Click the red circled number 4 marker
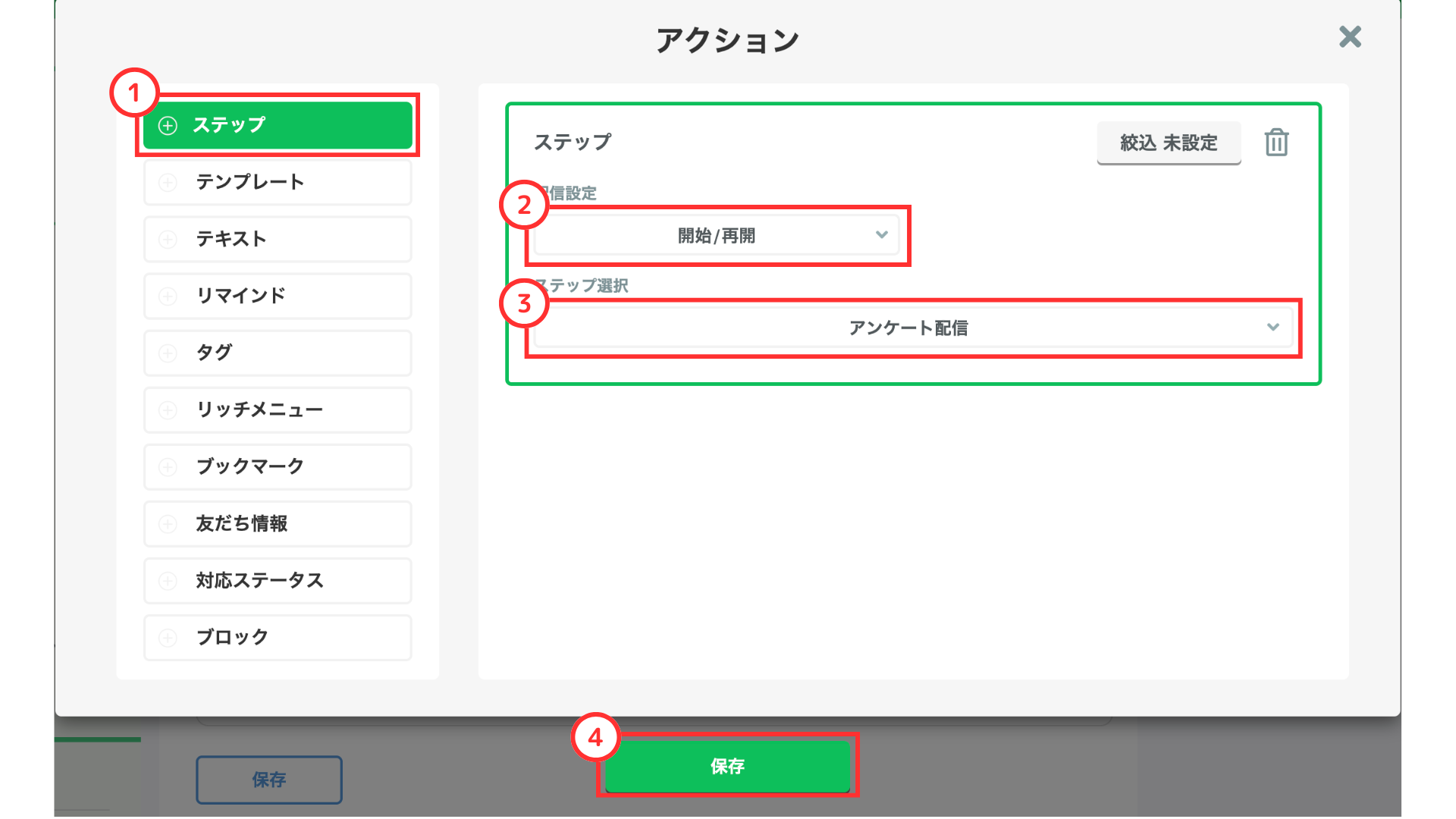This screenshot has width=1456, height=819. pos(595,737)
